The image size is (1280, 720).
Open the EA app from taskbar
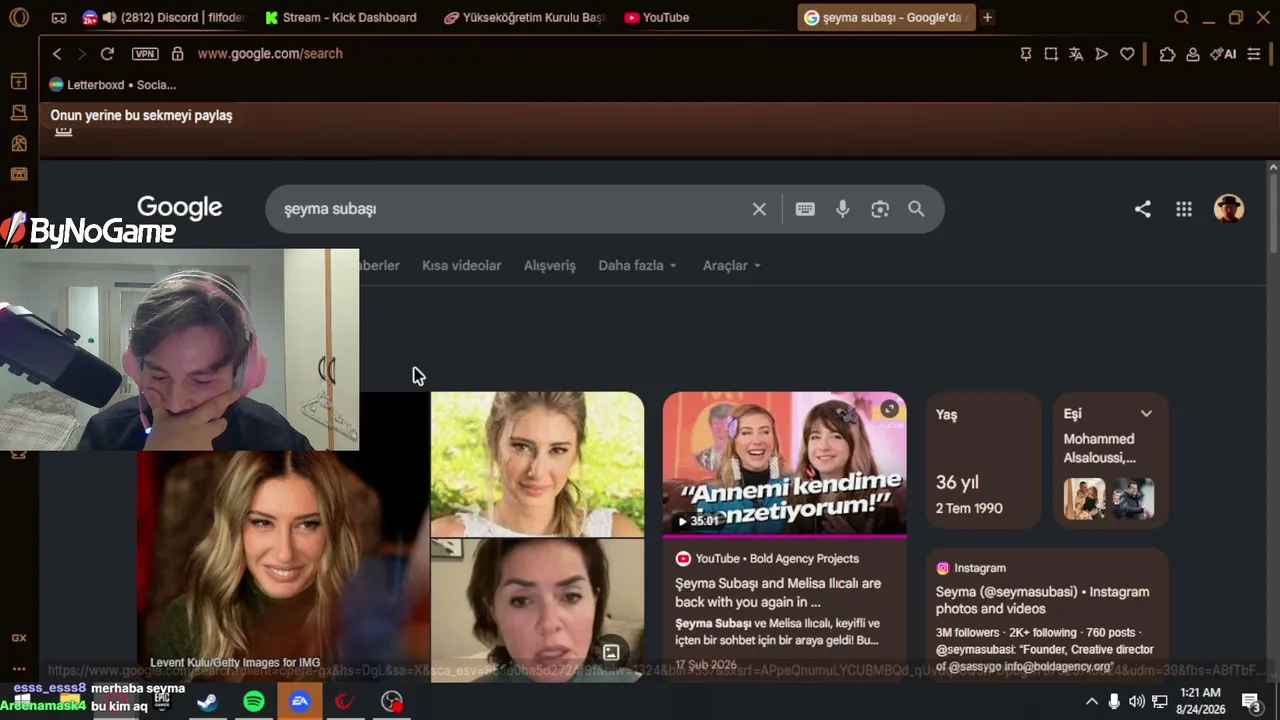[300, 702]
